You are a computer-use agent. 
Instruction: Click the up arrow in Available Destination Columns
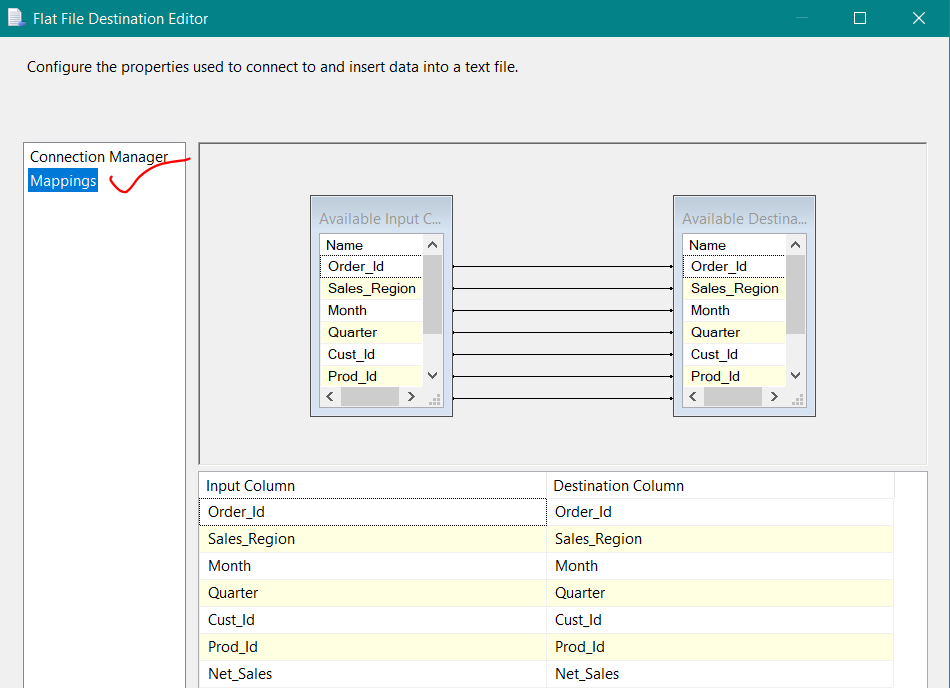796,243
